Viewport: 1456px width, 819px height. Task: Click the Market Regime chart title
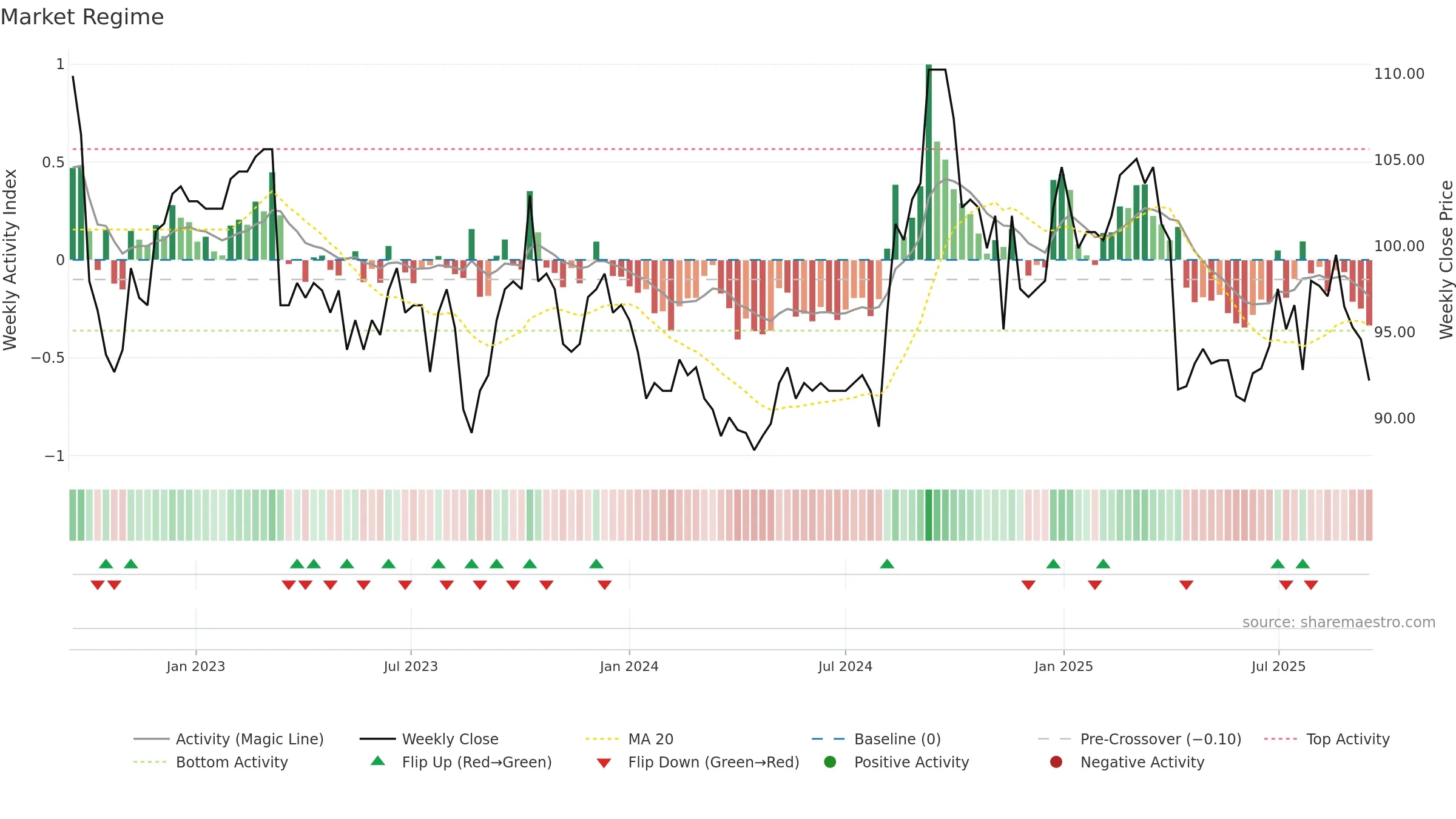pos(82,17)
